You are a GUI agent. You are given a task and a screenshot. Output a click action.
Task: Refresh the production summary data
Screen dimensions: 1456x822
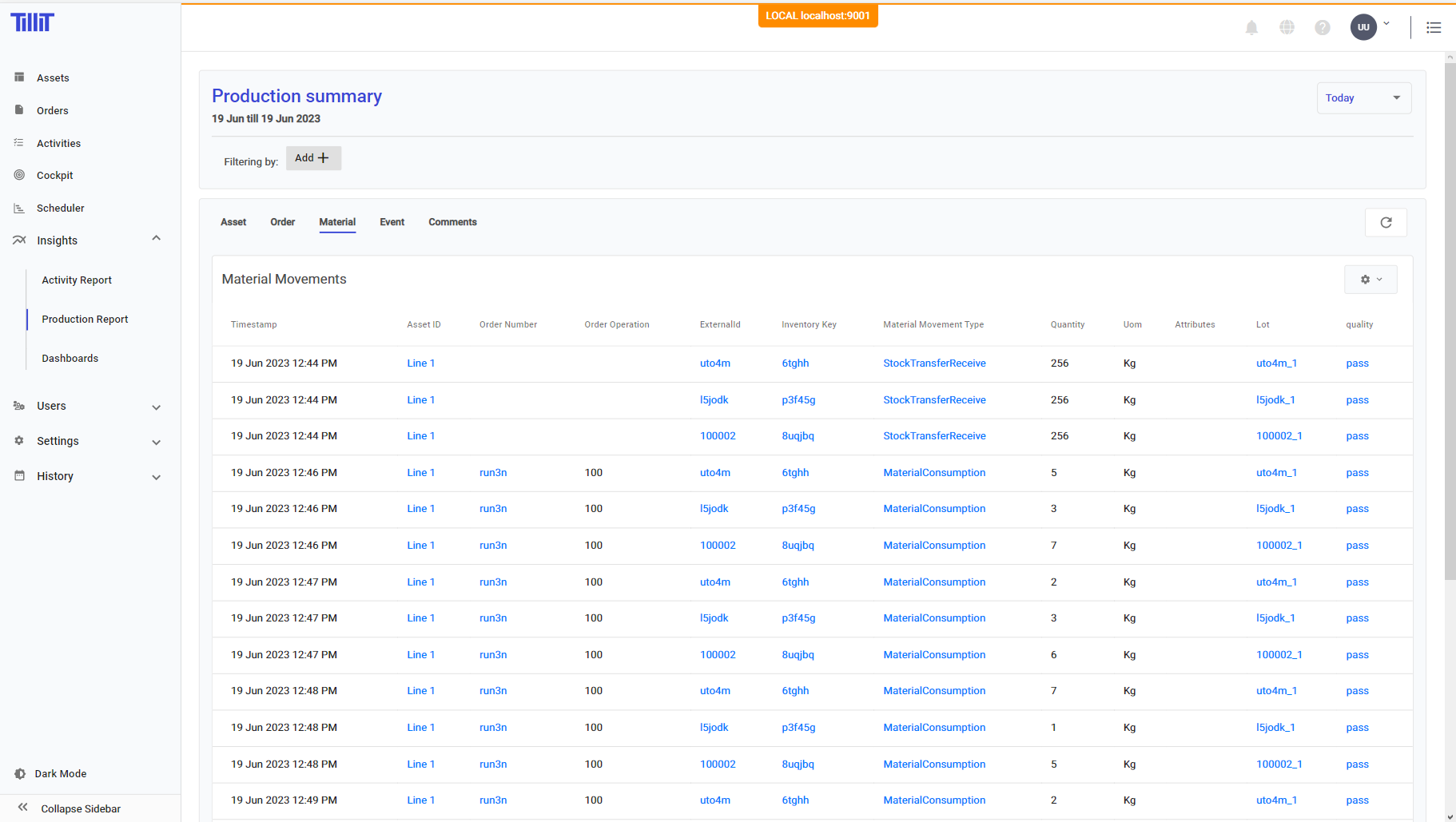[x=1386, y=223]
